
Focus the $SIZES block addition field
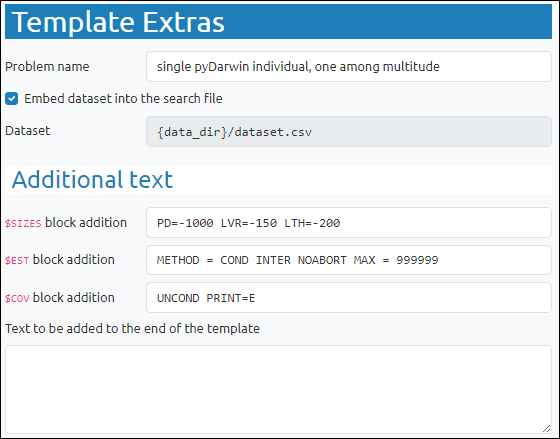click(349, 223)
